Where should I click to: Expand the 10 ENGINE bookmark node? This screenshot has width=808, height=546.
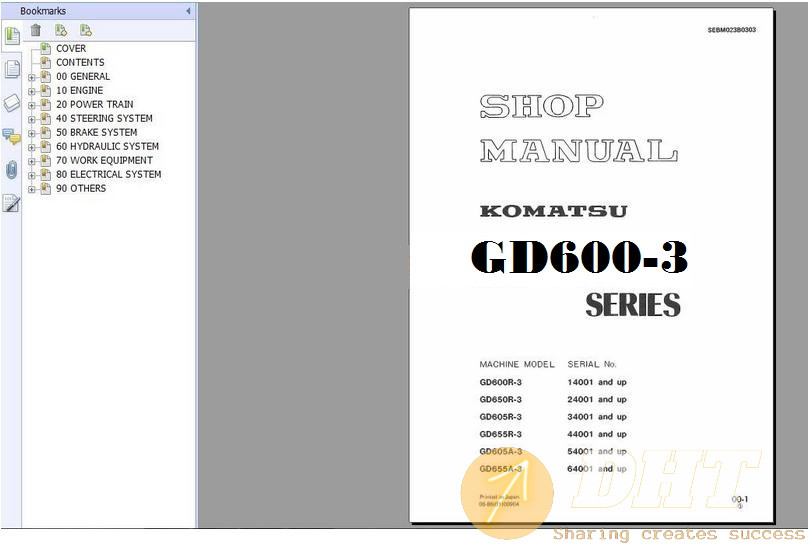tap(31, 92)
